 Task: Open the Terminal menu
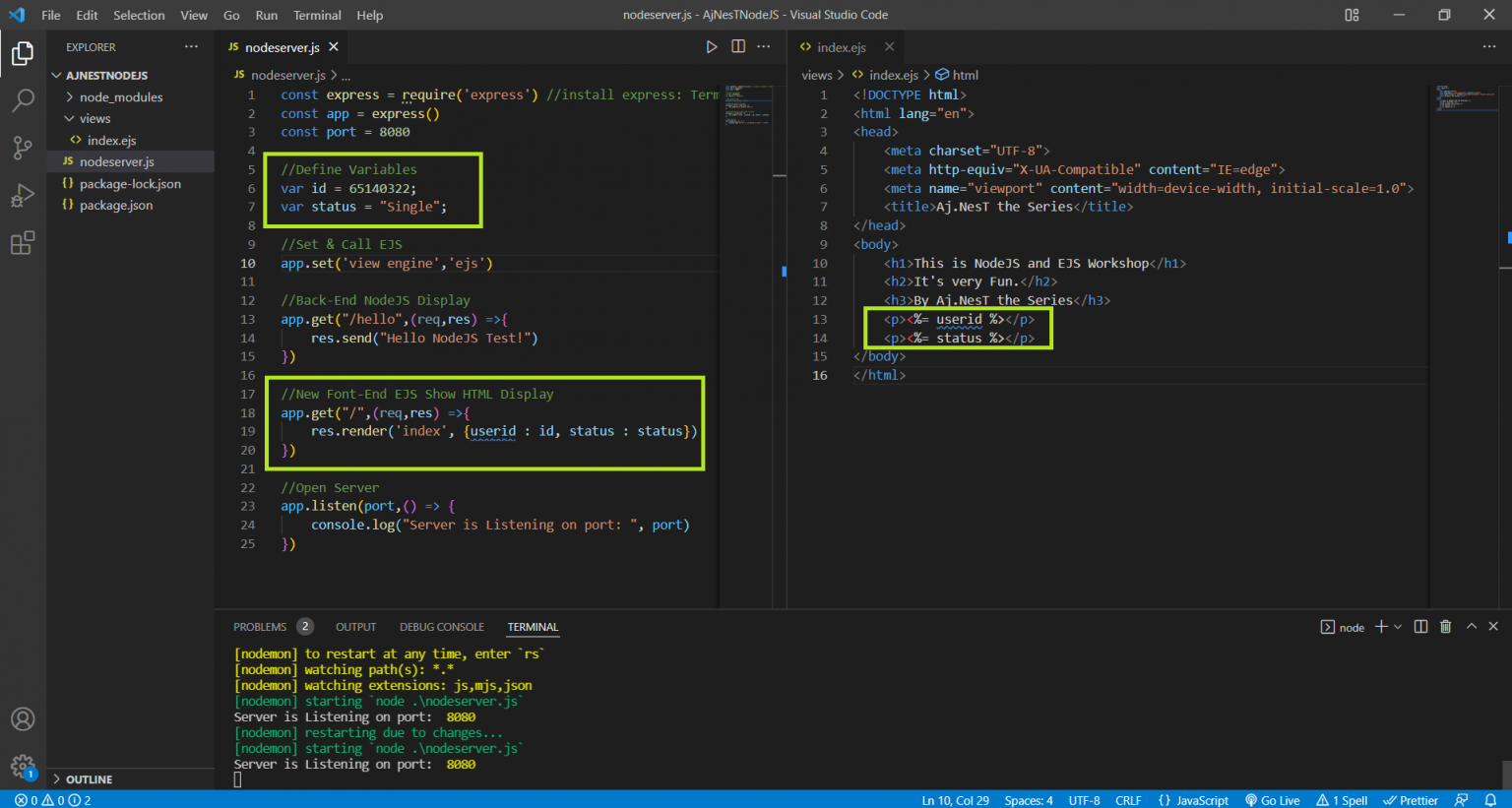click(317, 15)
